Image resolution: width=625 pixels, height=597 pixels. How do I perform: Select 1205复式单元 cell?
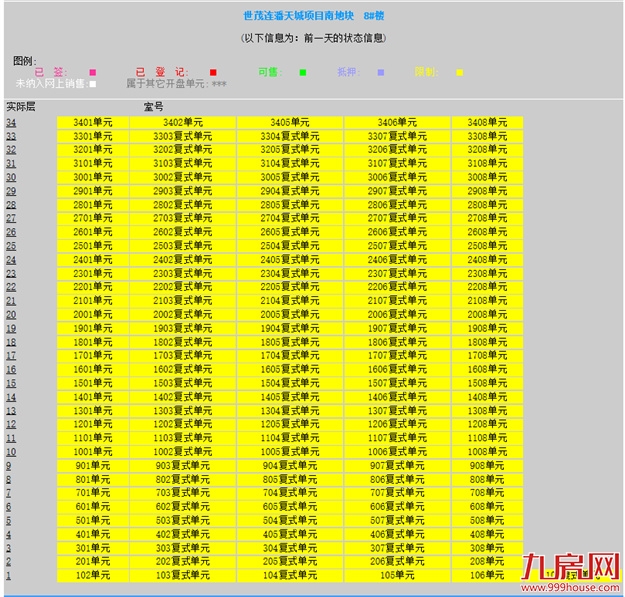(x=290, y=424)
